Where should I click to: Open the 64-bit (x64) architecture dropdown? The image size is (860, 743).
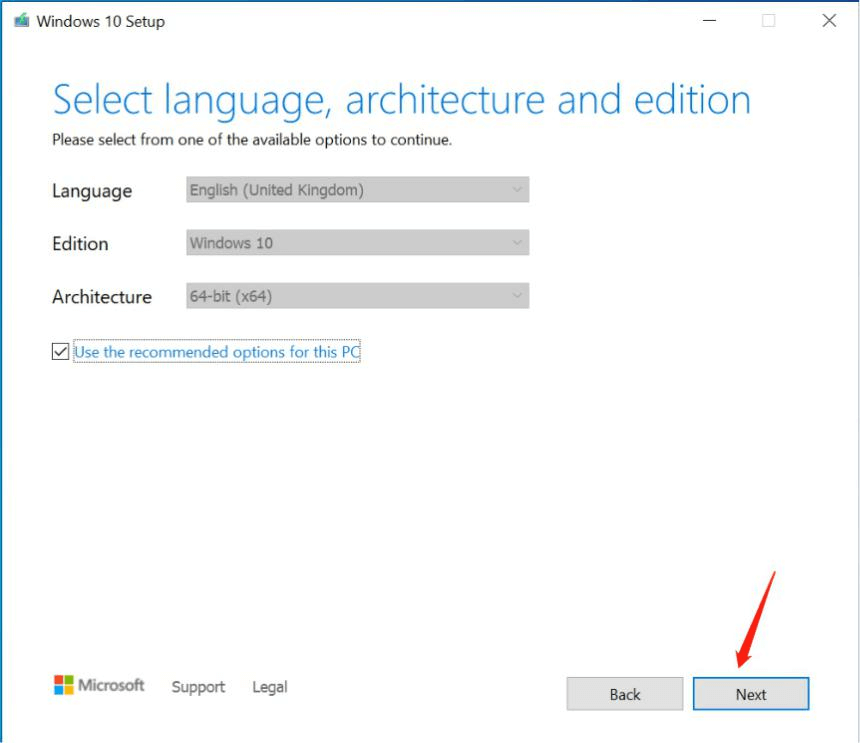(358, 296)
